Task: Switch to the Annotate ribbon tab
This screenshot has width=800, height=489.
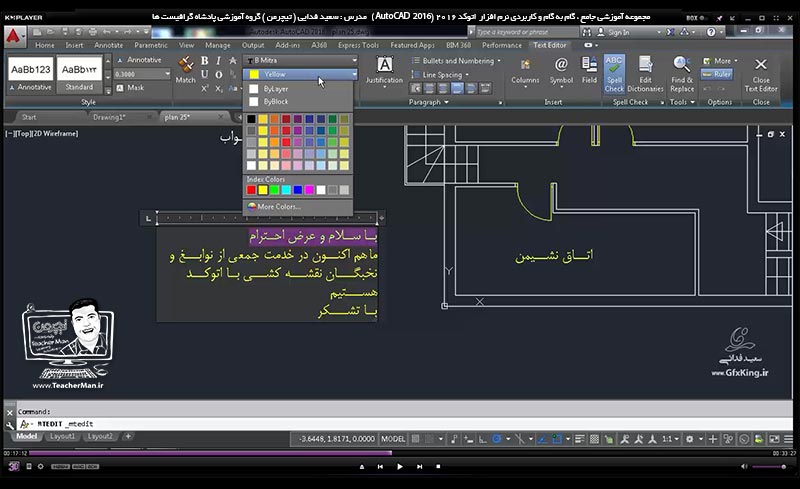Action: tap(109, 45)
